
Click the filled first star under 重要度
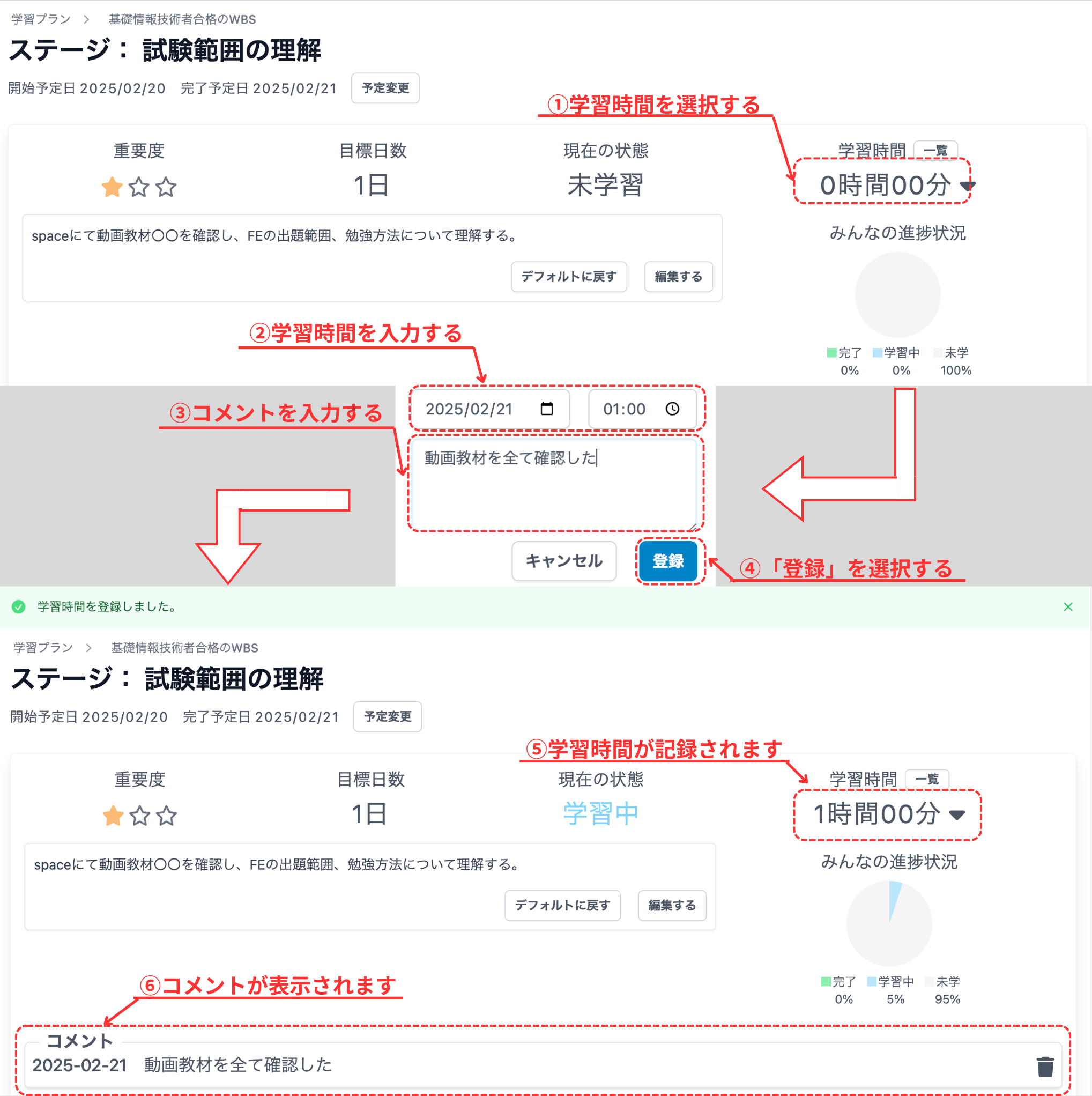[112, 187]
